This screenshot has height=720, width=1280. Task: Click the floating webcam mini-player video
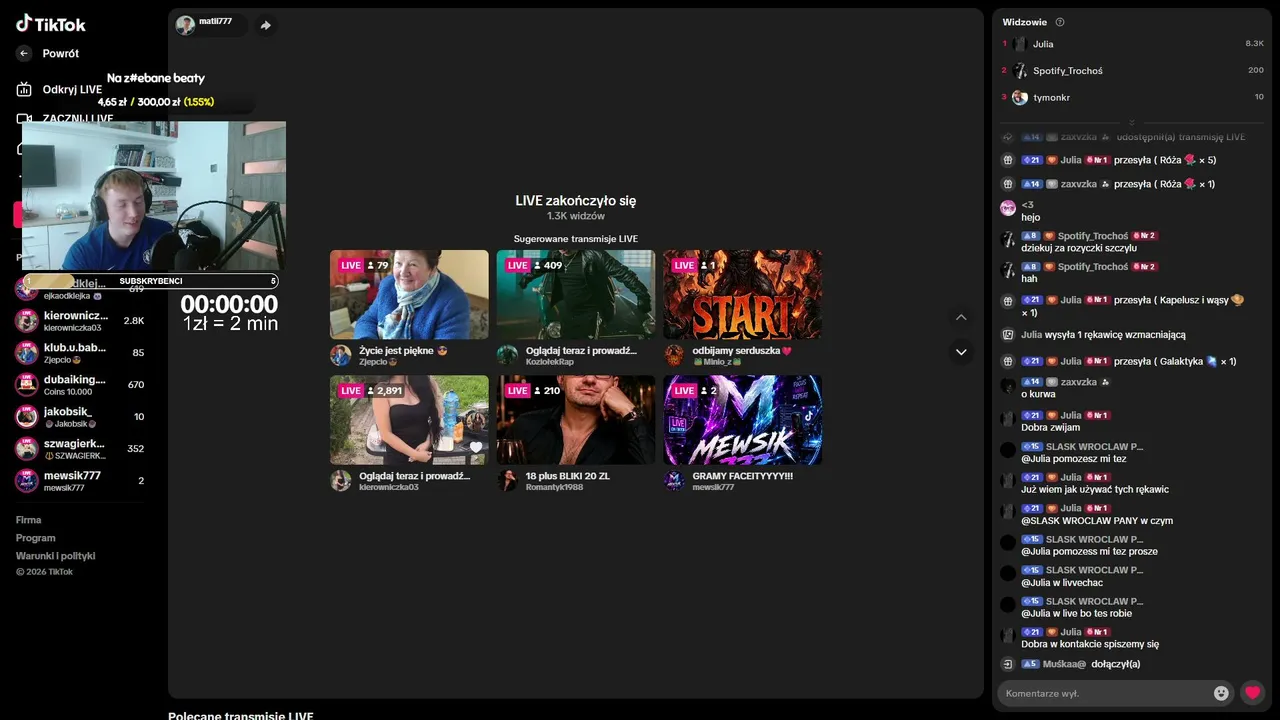154,196
